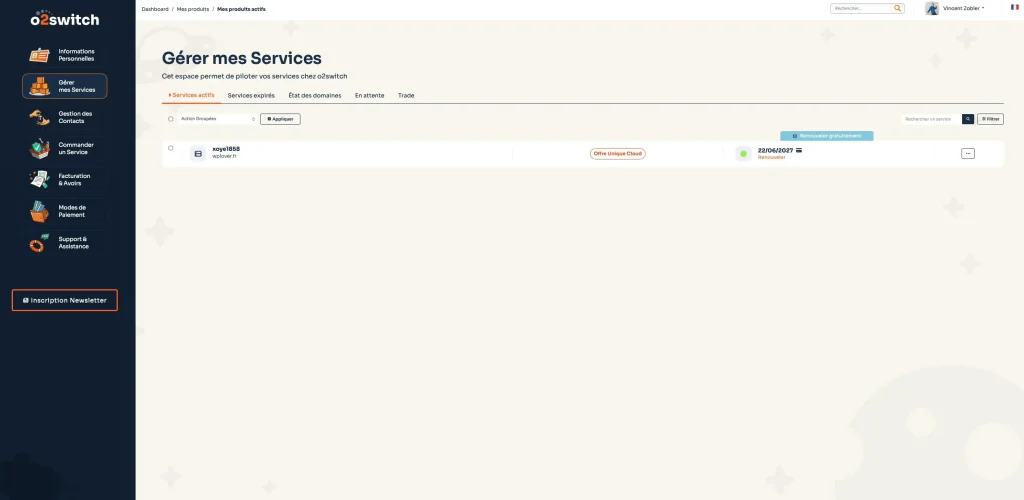Switch to the Services expirés tab
This screenshot has height=500, width=1024.
[251, 95]
